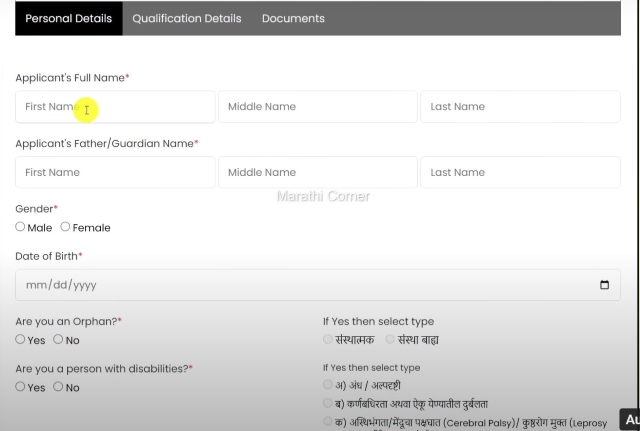
Task: Select अ) अंध / अल्पदृष्टी disability type
Action: pos(327,384)
